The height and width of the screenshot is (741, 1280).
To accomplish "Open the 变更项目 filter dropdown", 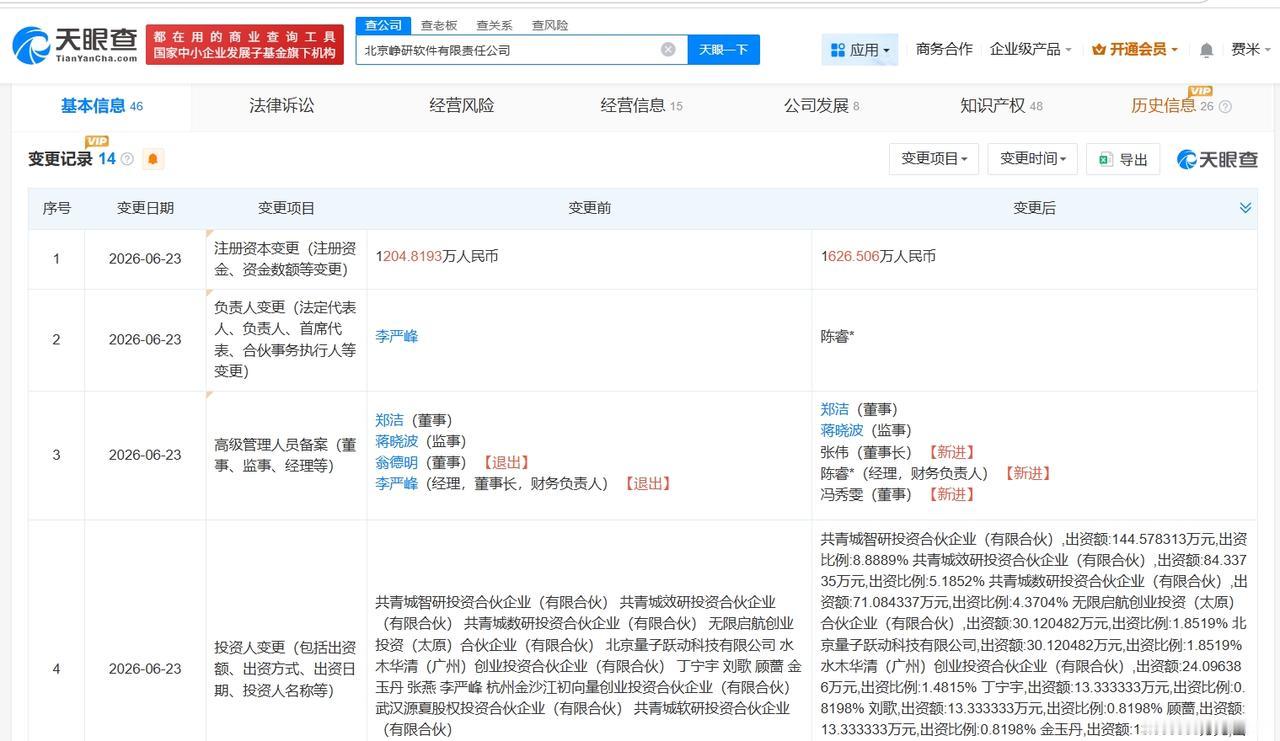I will coord(934,159).
